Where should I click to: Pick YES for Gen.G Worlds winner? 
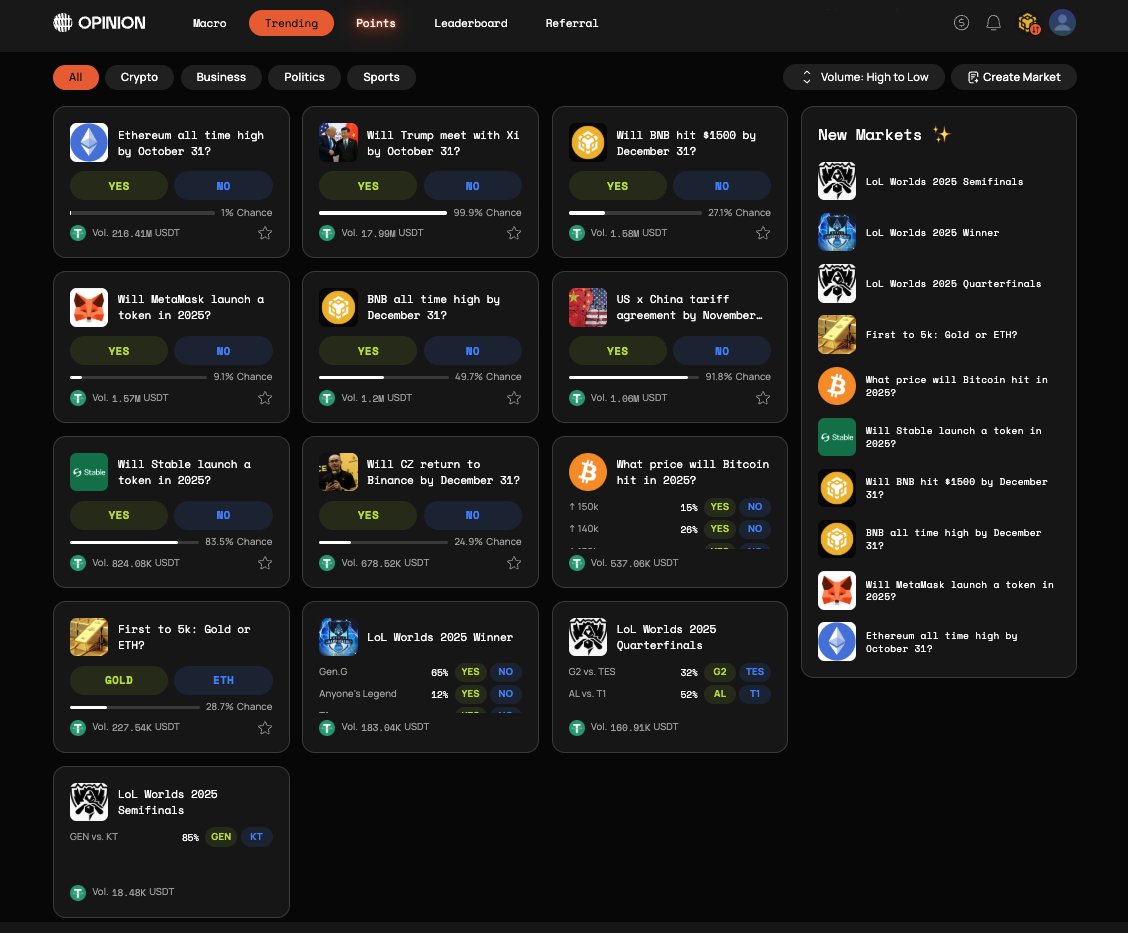pos(470,672)
